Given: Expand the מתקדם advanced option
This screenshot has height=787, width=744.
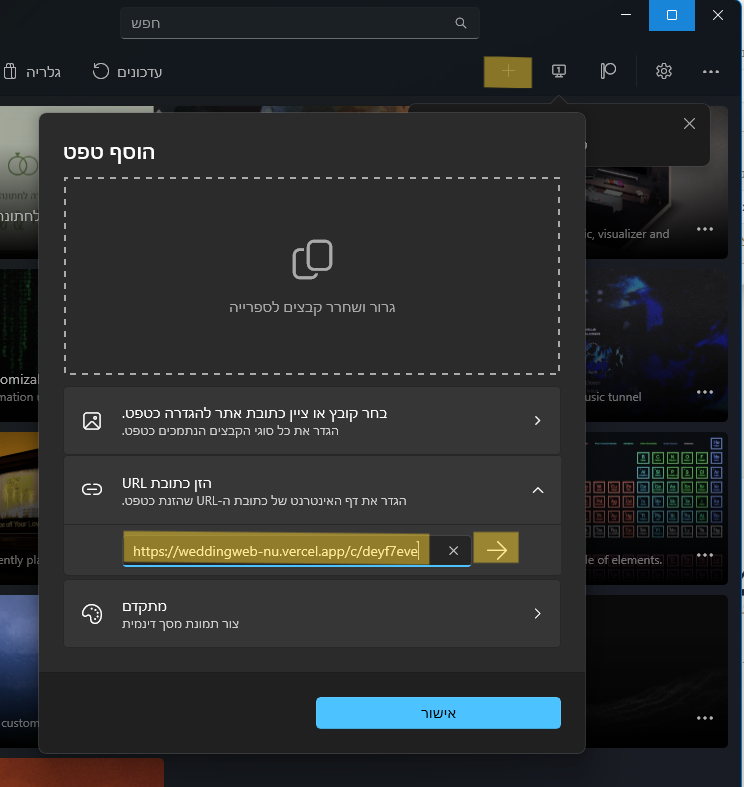Looking at the screenshot, I should [312, 614].
